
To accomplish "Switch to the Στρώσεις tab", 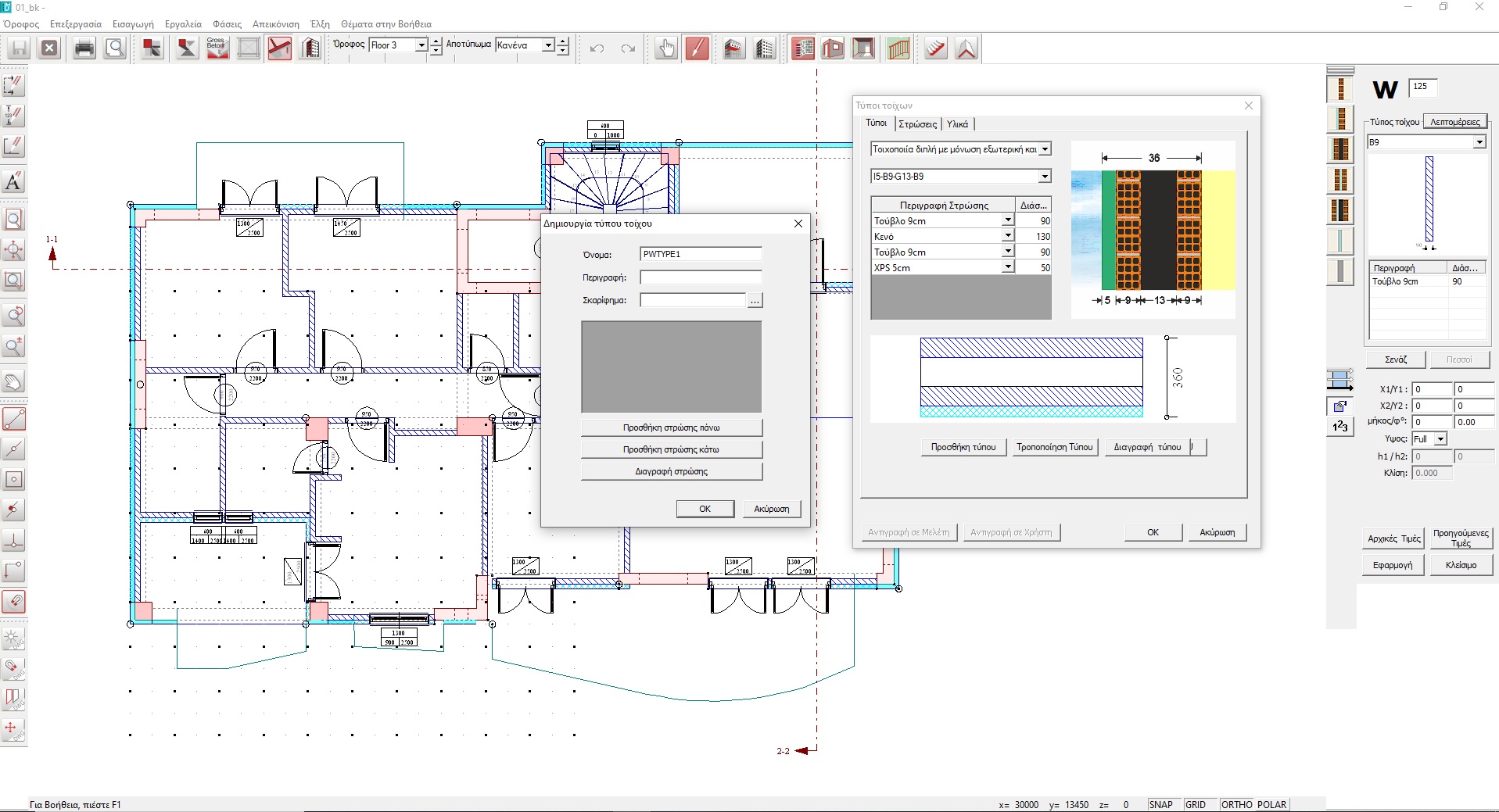I will click(917, 124).
